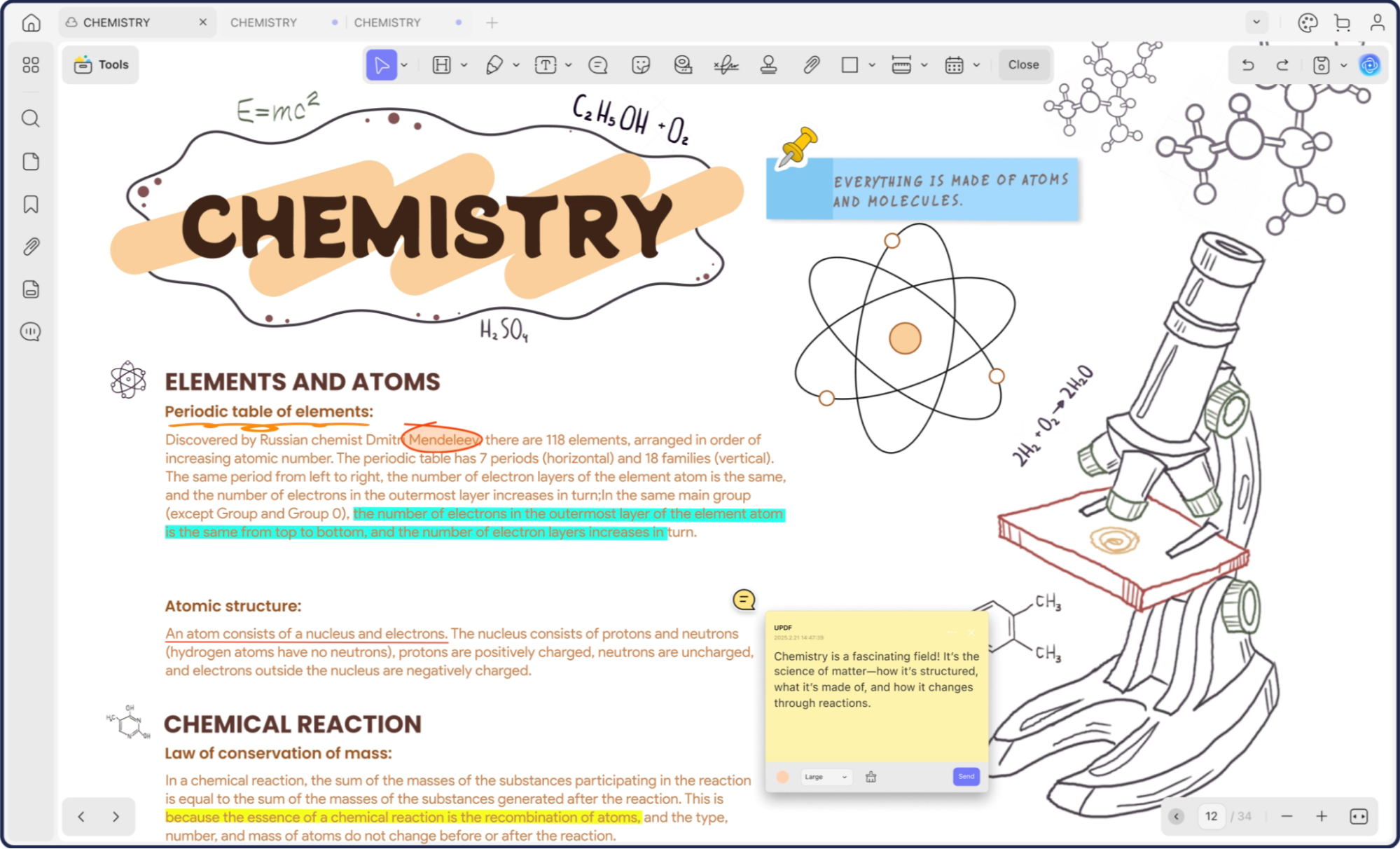Expand the shape rectangle tool dropdown
The height and width of the screenshot is (849, 1400).
(x=872, y=65)
